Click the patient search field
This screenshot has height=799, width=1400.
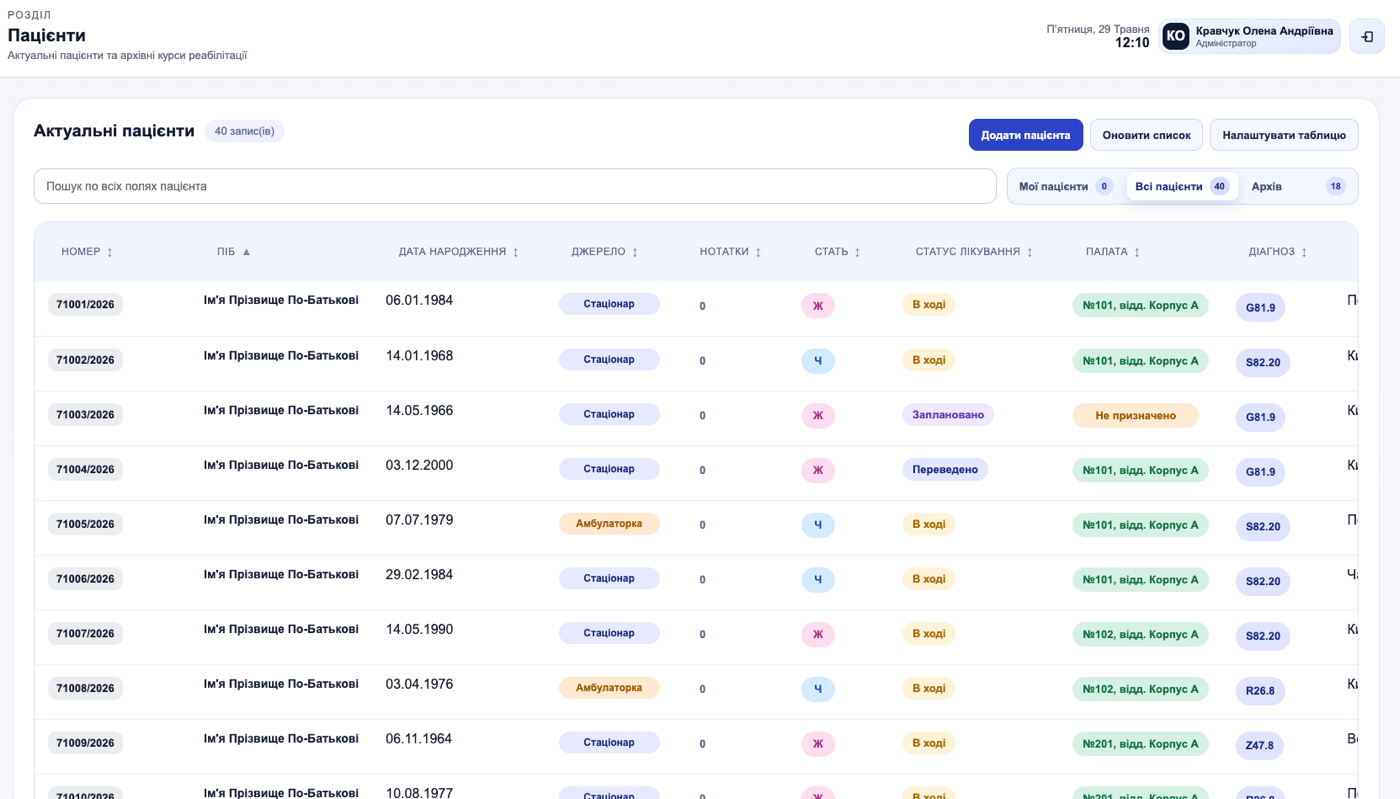(x=515, y=186)
